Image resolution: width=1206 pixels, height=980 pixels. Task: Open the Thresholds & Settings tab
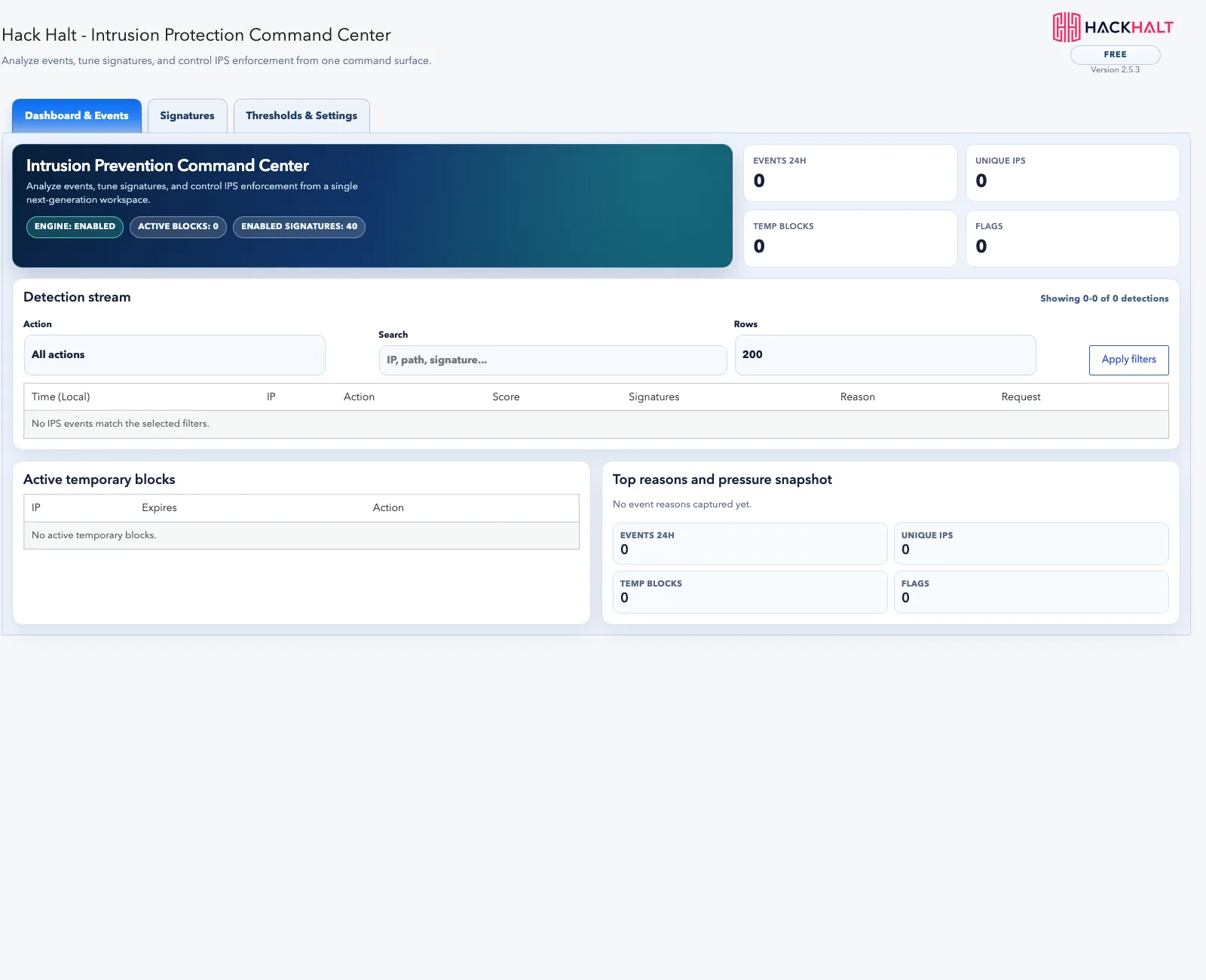point(301,116)
